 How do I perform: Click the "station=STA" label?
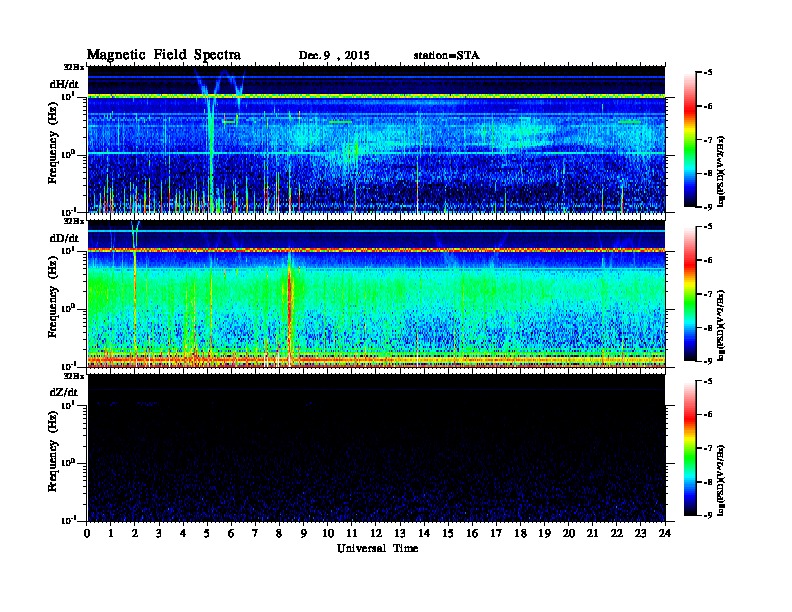point(446,56)
